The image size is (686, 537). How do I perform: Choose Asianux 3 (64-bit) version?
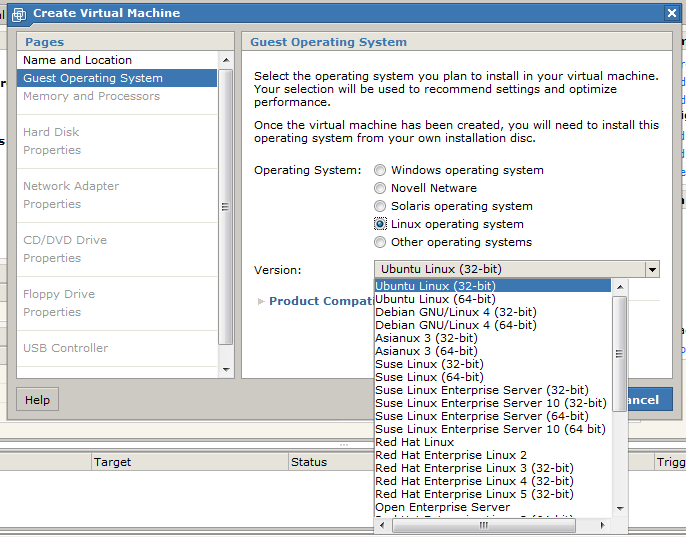tap(426, 351)
